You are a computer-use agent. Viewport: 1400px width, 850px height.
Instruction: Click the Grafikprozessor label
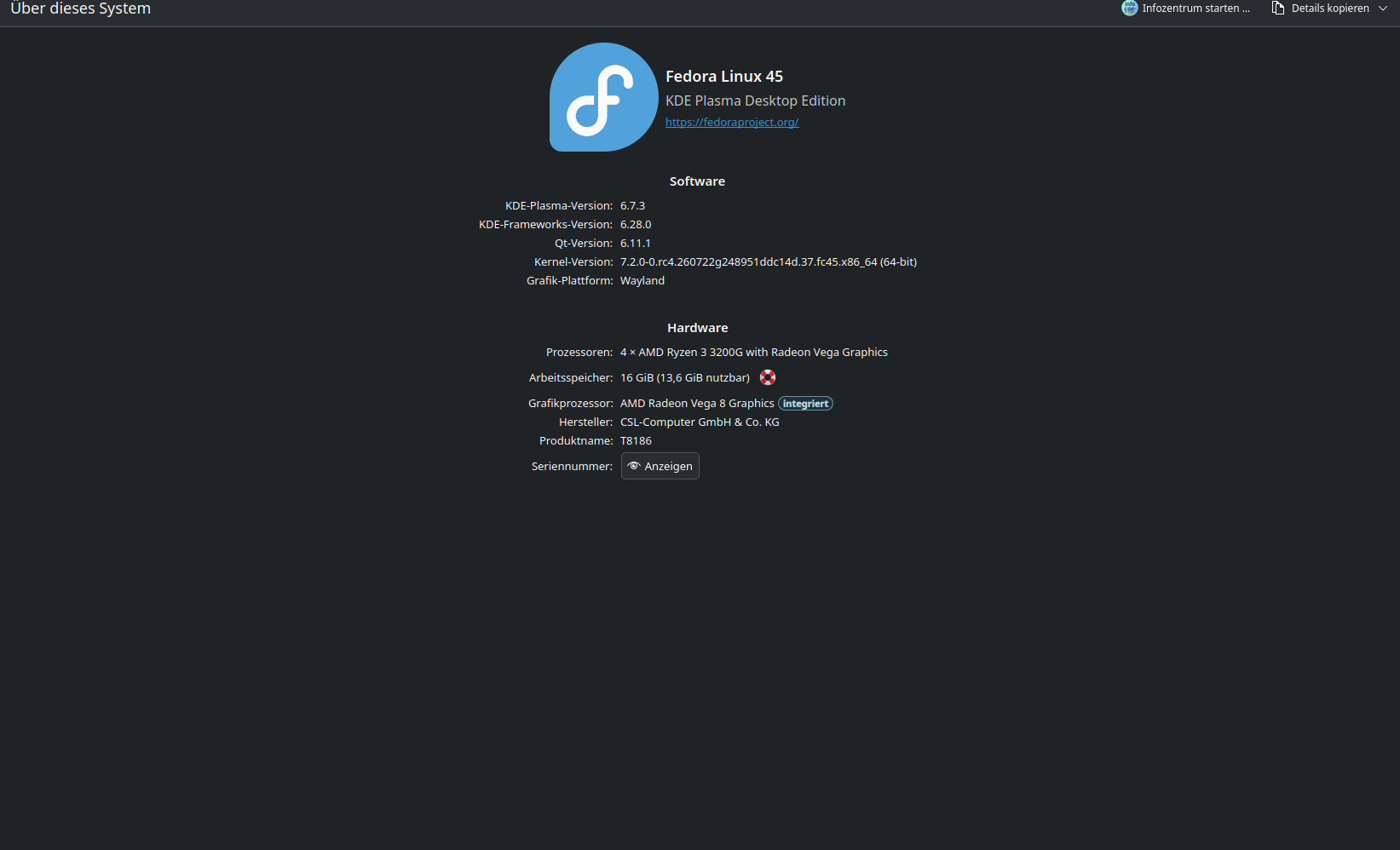571,404
